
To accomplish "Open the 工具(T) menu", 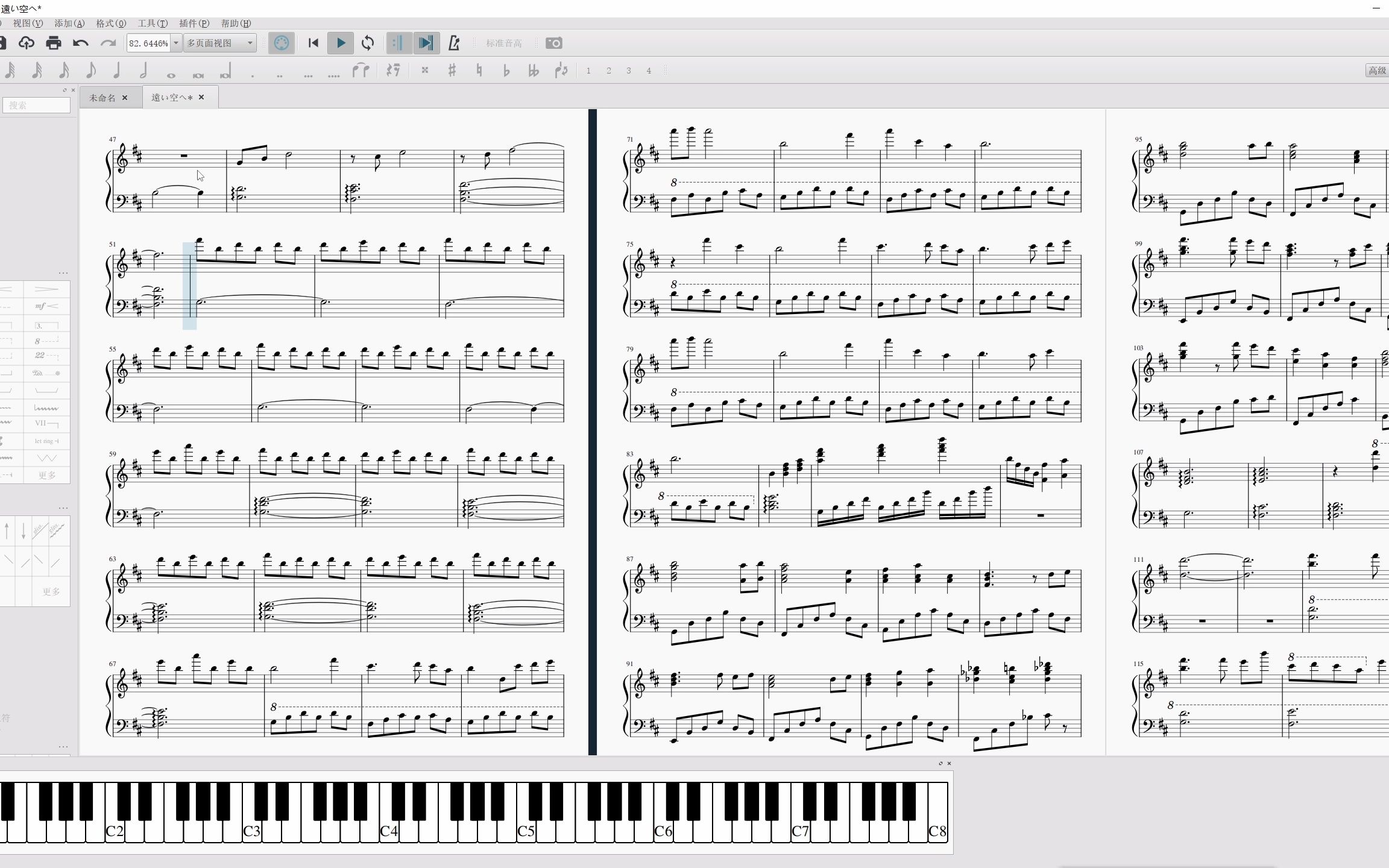I will [153, 23].
